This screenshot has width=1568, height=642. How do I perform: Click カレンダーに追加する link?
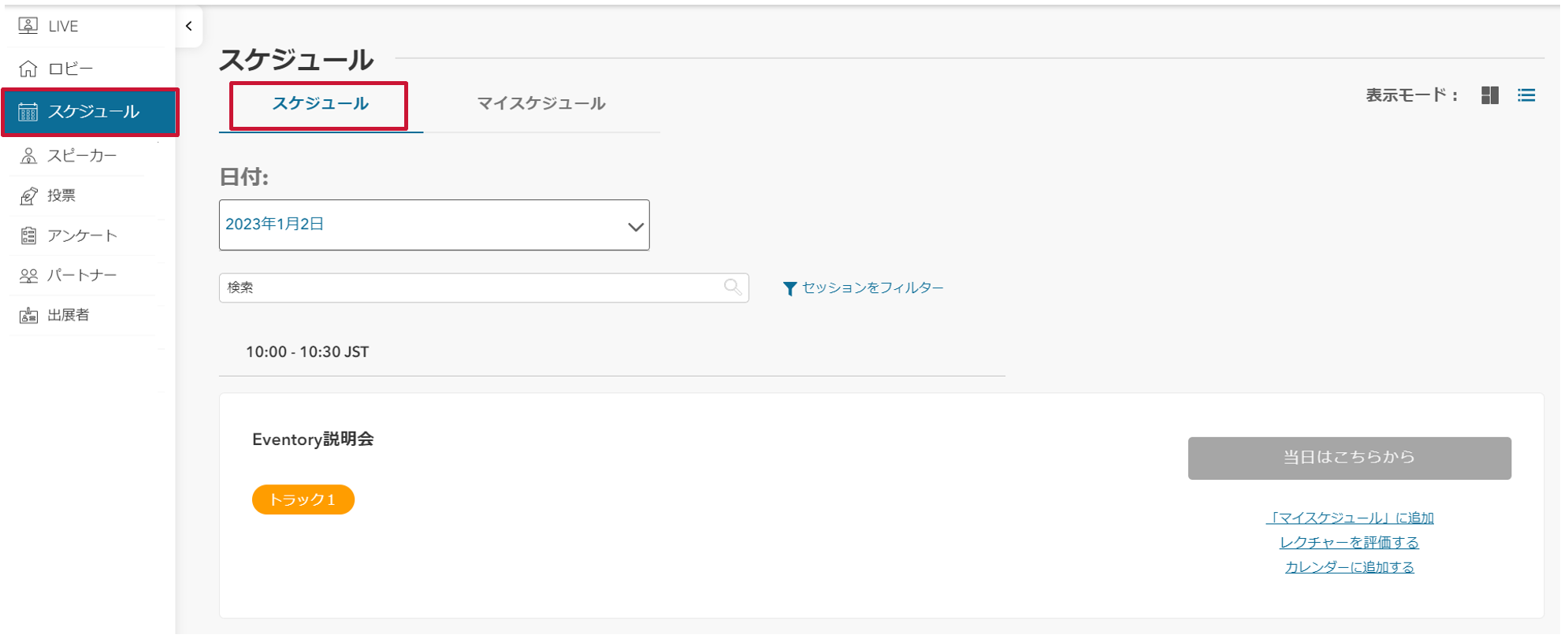pos(1350,566)
